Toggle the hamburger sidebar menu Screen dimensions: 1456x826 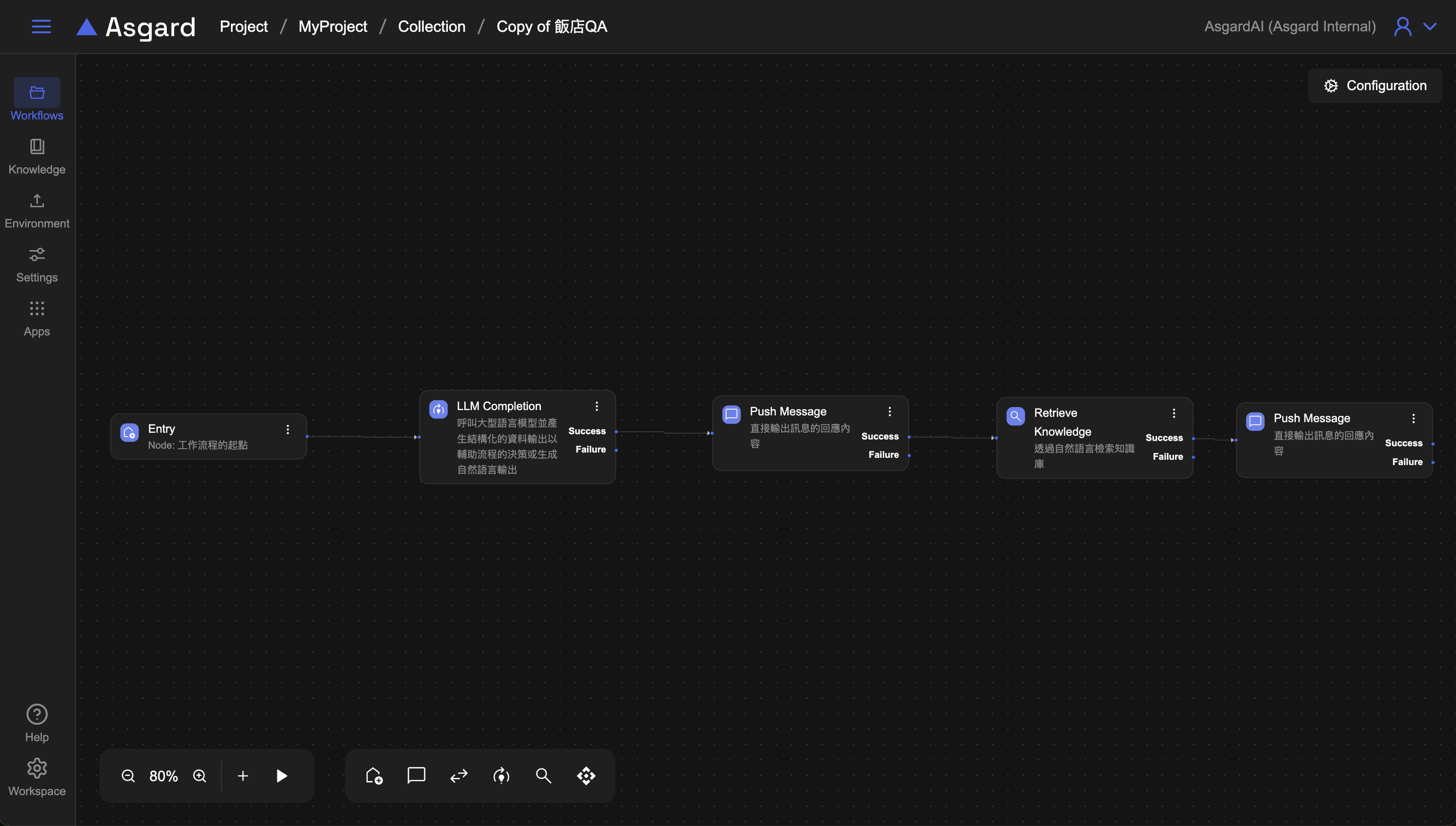pyautogui.click(x=41, y=27)
